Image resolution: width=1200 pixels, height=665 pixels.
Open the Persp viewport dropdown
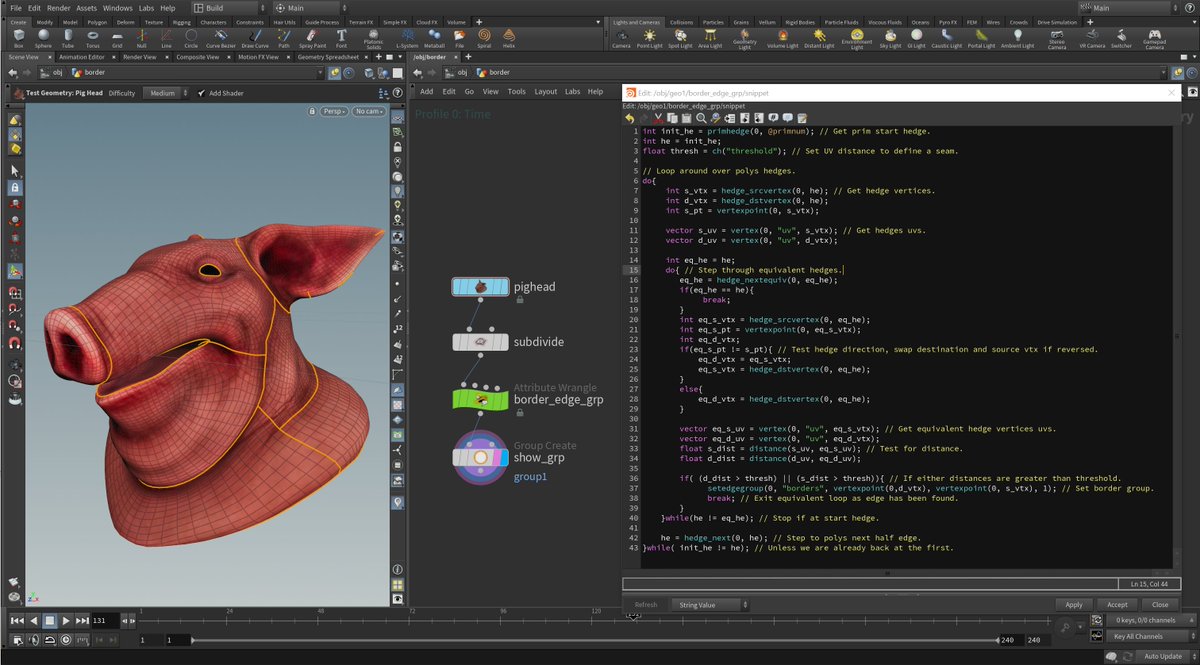click(x=334, y=112)
